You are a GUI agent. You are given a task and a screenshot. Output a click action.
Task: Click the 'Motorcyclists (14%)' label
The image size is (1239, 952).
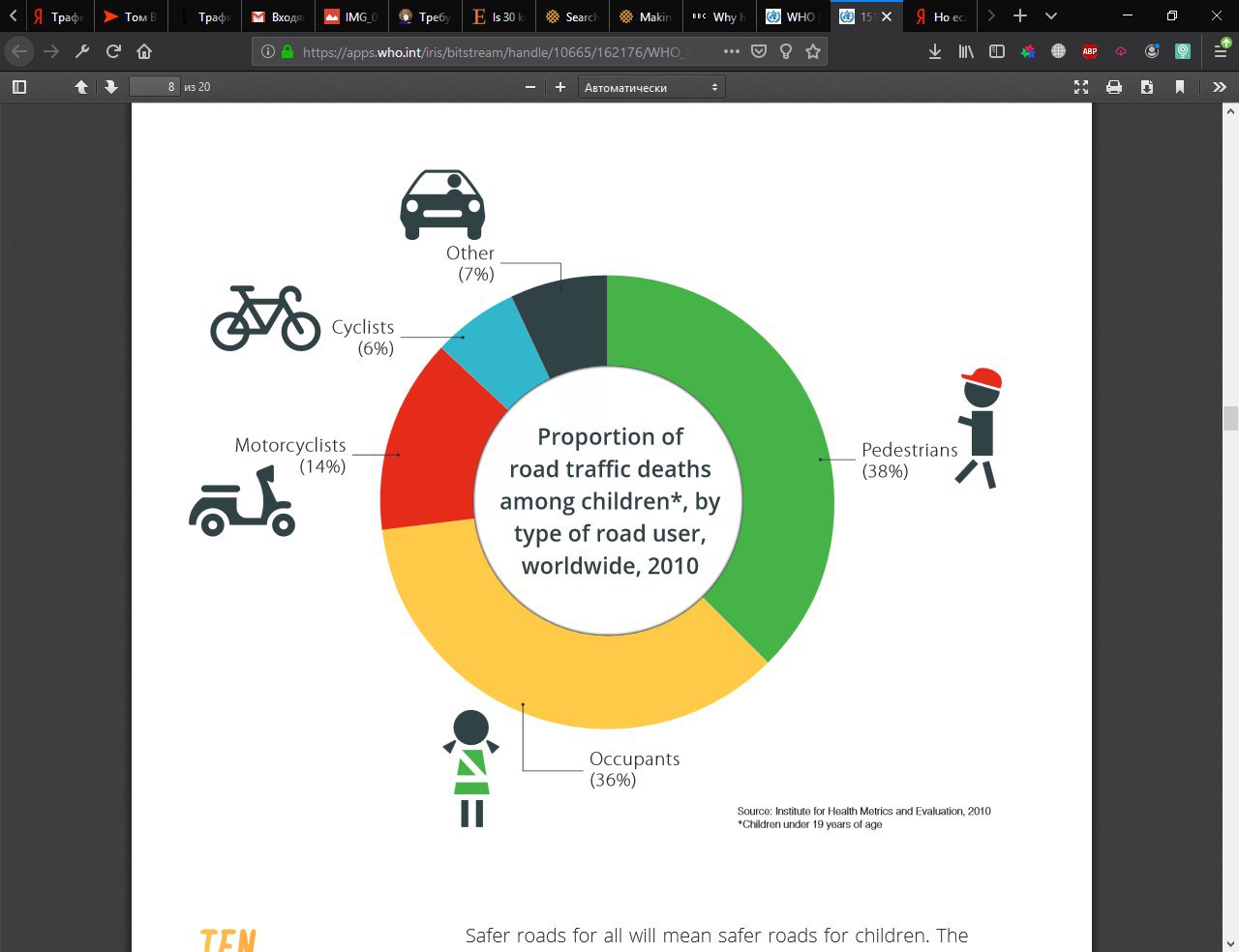pos(290,456)
